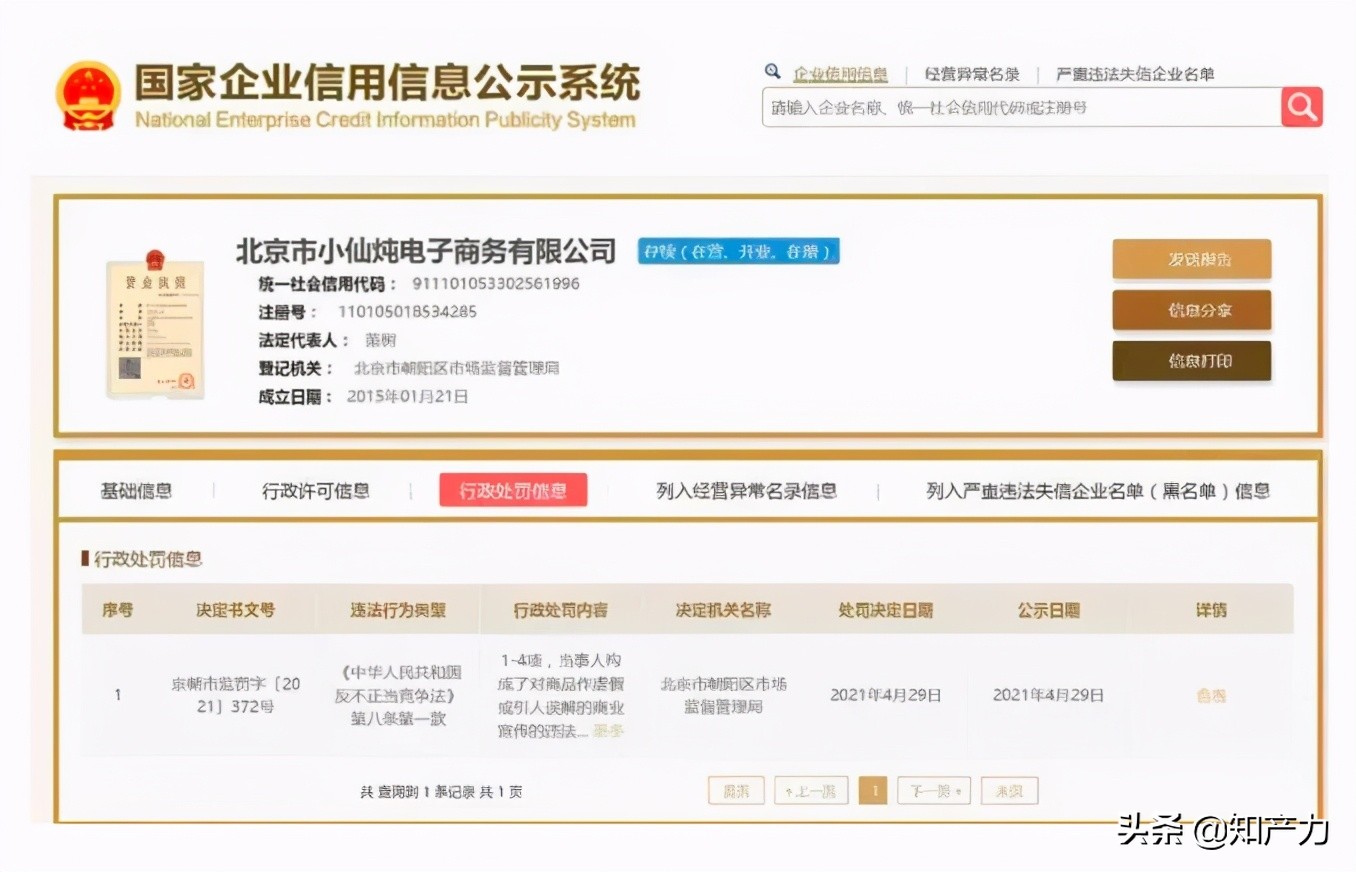The image size is (1356, 872).
Task: Click the red magnifier search button
Action: pyautogui.click(x=1302, y=107)
